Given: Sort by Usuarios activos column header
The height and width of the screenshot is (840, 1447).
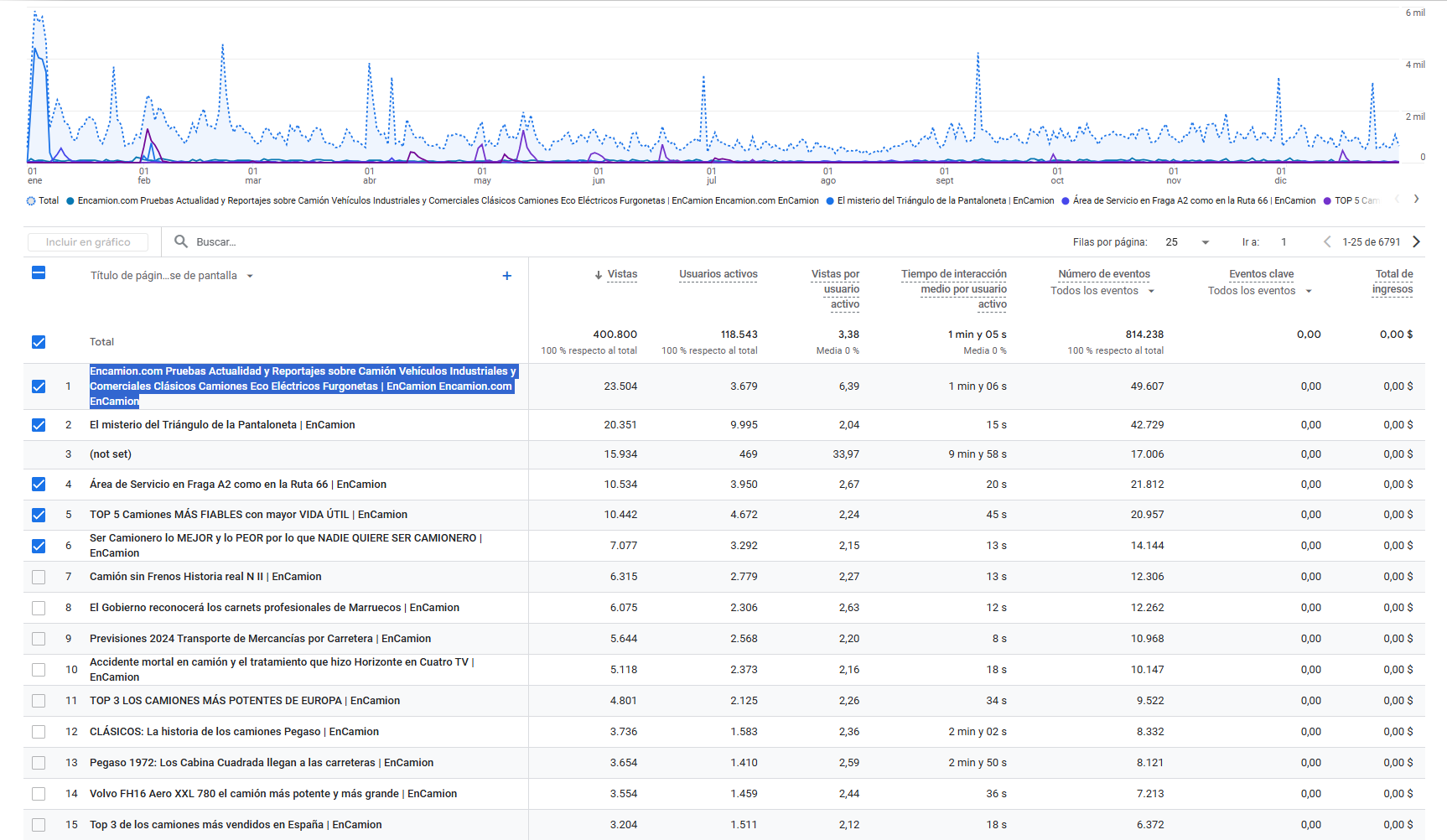Looking at the screenshot, I should coord(718,274).
